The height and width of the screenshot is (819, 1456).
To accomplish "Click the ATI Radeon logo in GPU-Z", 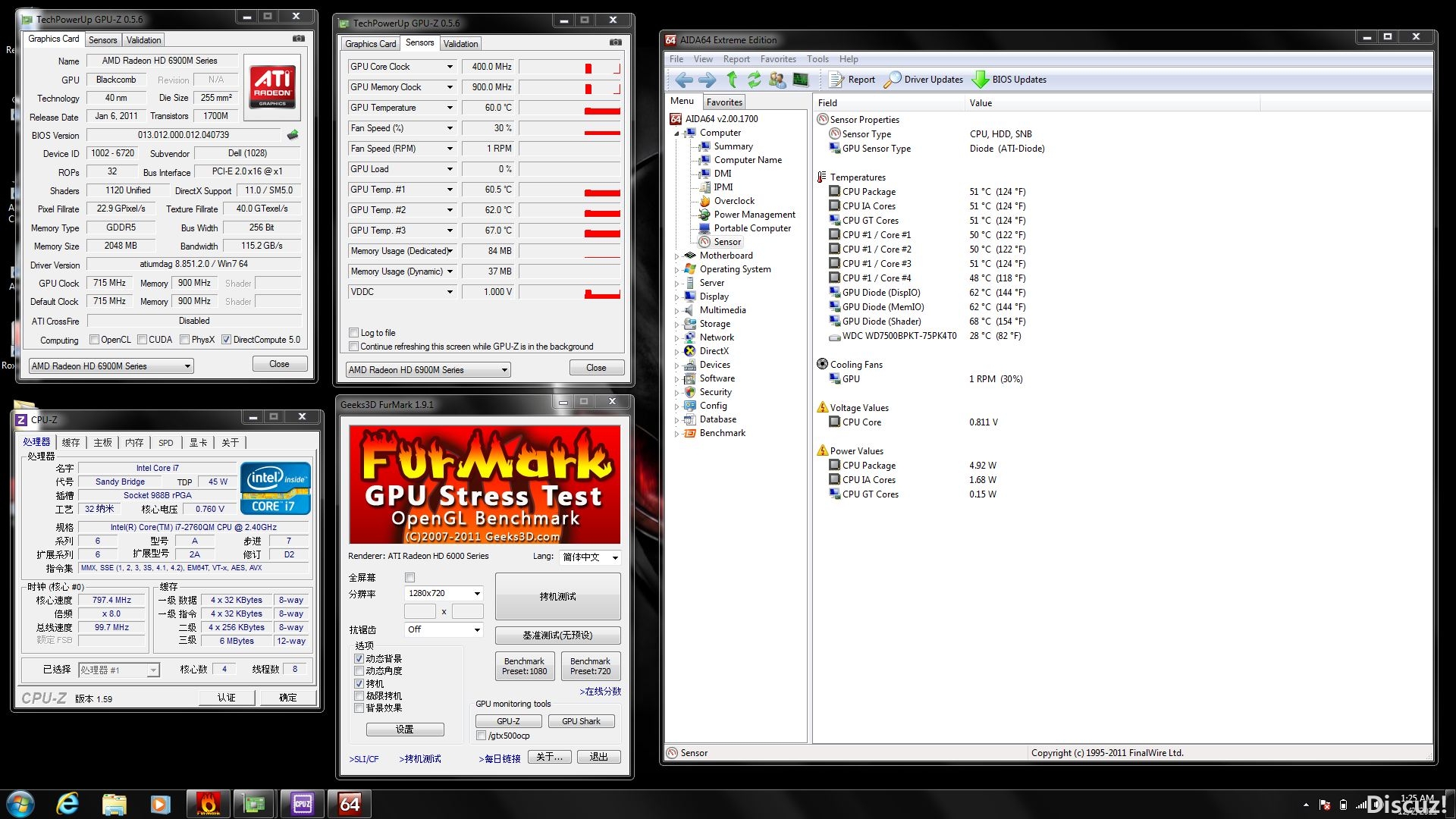I will [x=272, y=88].
